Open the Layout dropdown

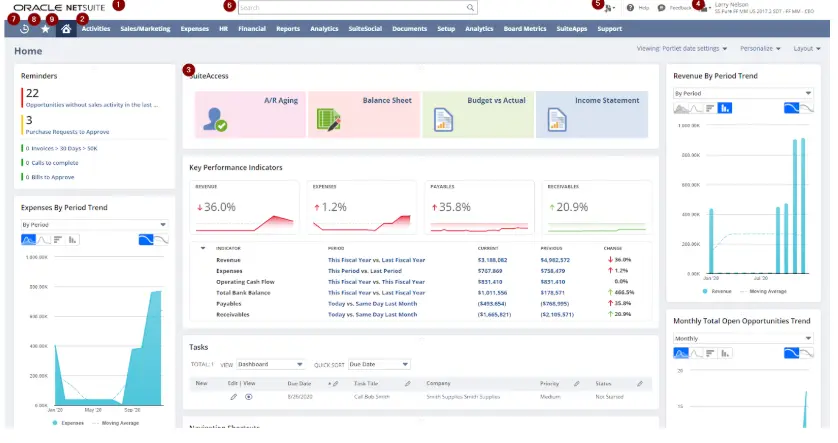tap(806, 49)
